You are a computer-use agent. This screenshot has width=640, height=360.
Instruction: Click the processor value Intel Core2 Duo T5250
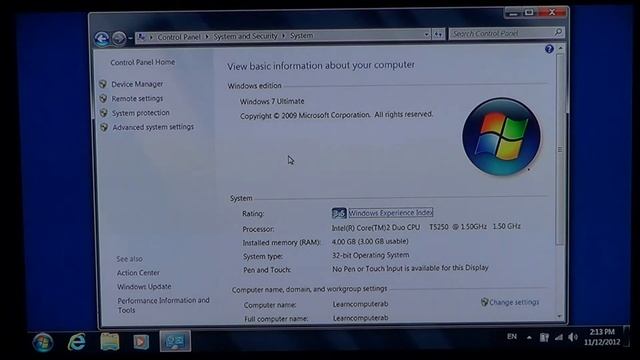click(x=426, y=227)
